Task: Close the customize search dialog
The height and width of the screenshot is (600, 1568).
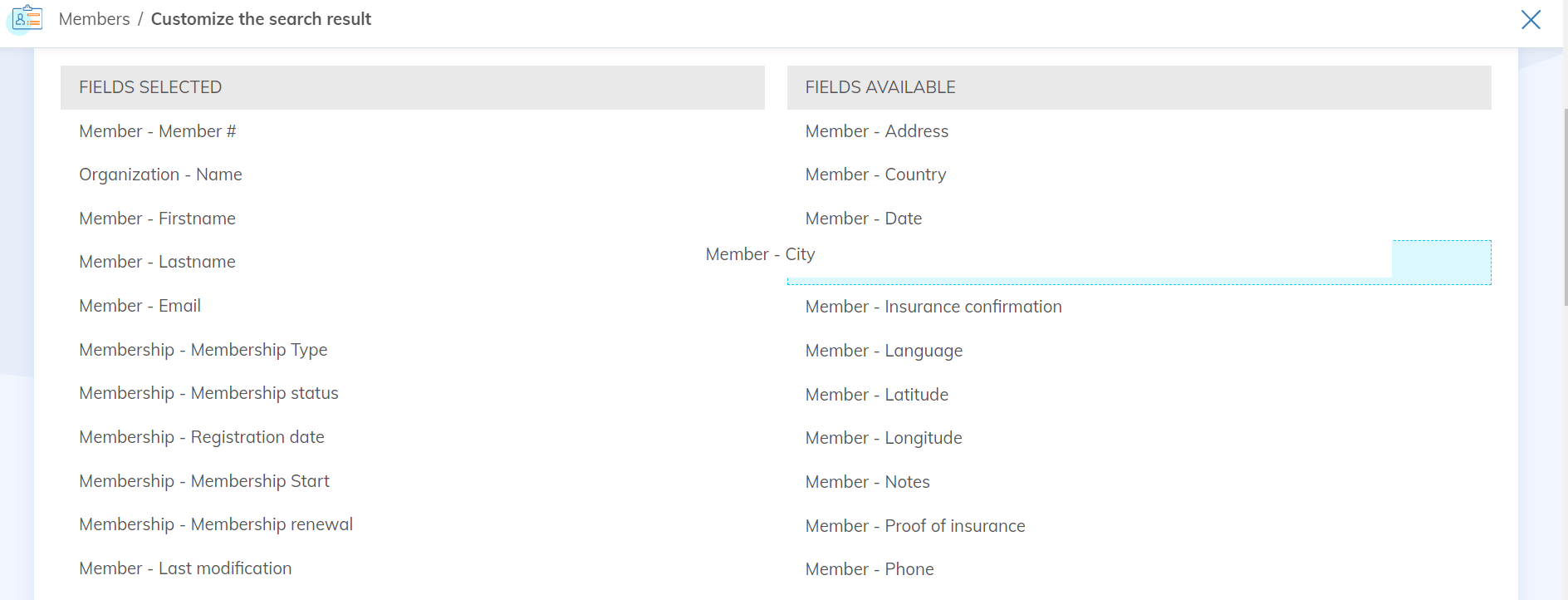Action: click(x=1530, y=19)
